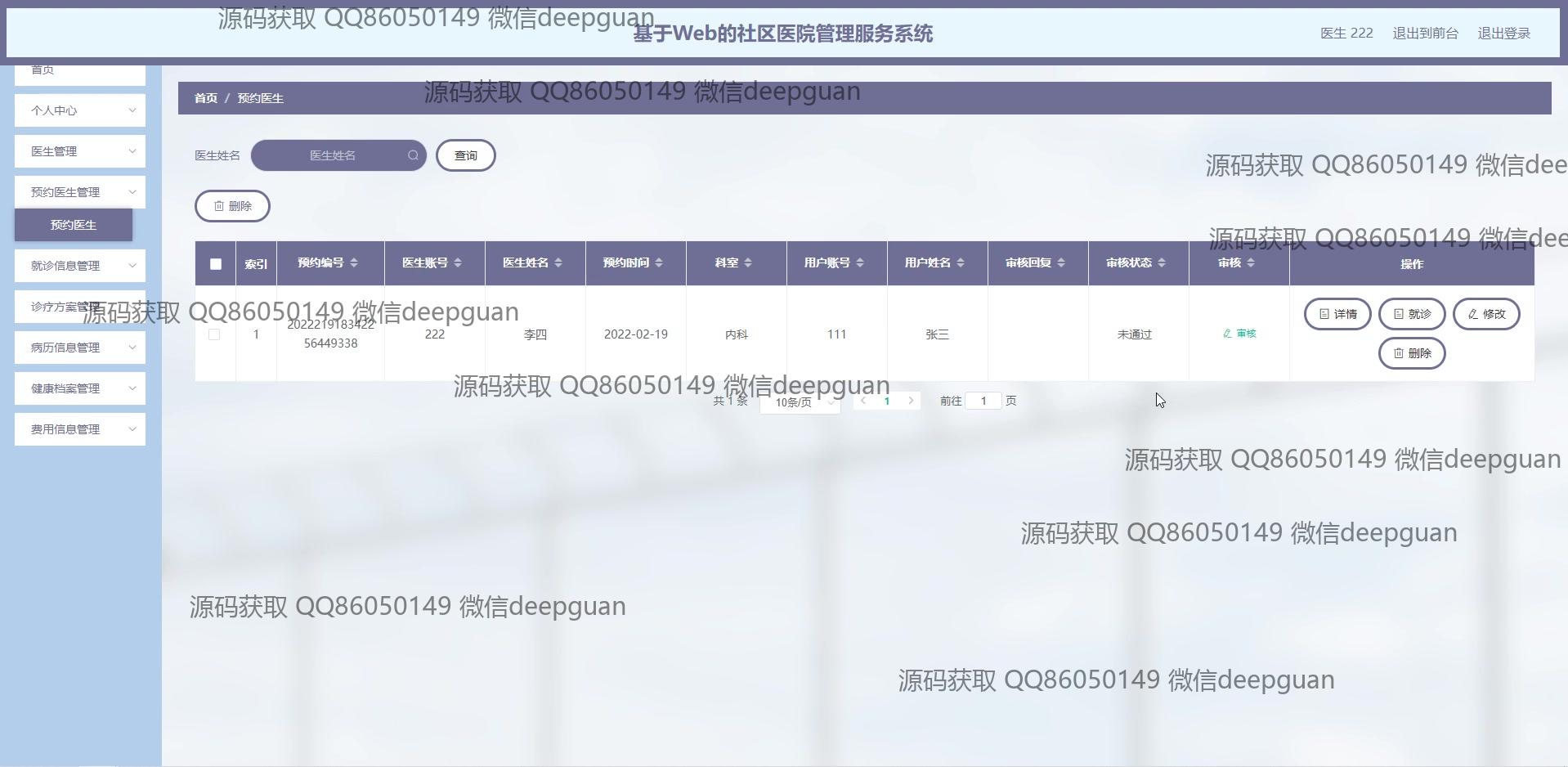This screenshot has width=1568, height=767.
Task: Click 退出到前台 in header
Action: pyautogui.click(x=1426, y=34)
